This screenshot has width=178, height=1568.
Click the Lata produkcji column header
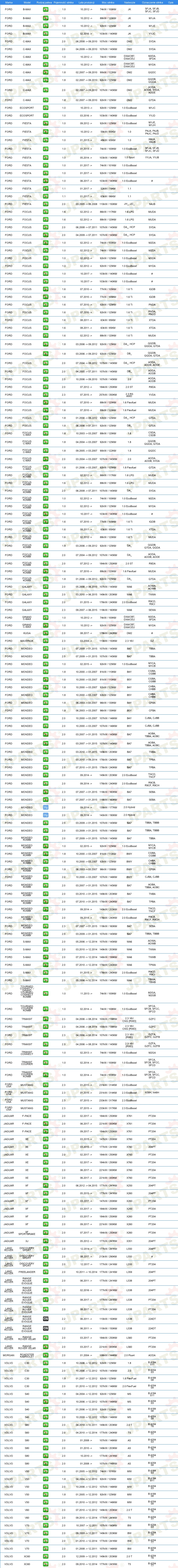click(x=86, y=3)
